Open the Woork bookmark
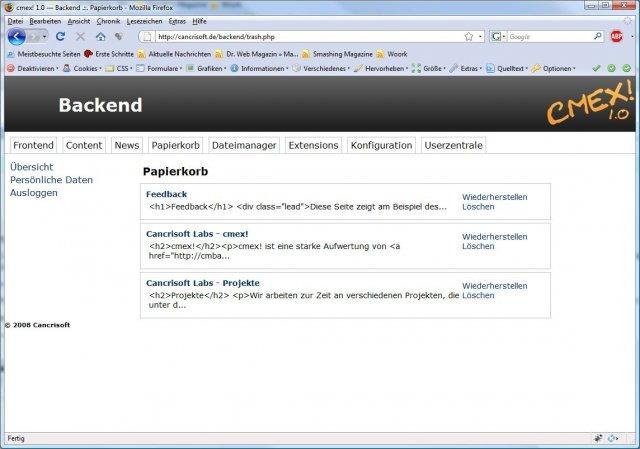Viewport: 640px width, 449px height. click(392, 54)
